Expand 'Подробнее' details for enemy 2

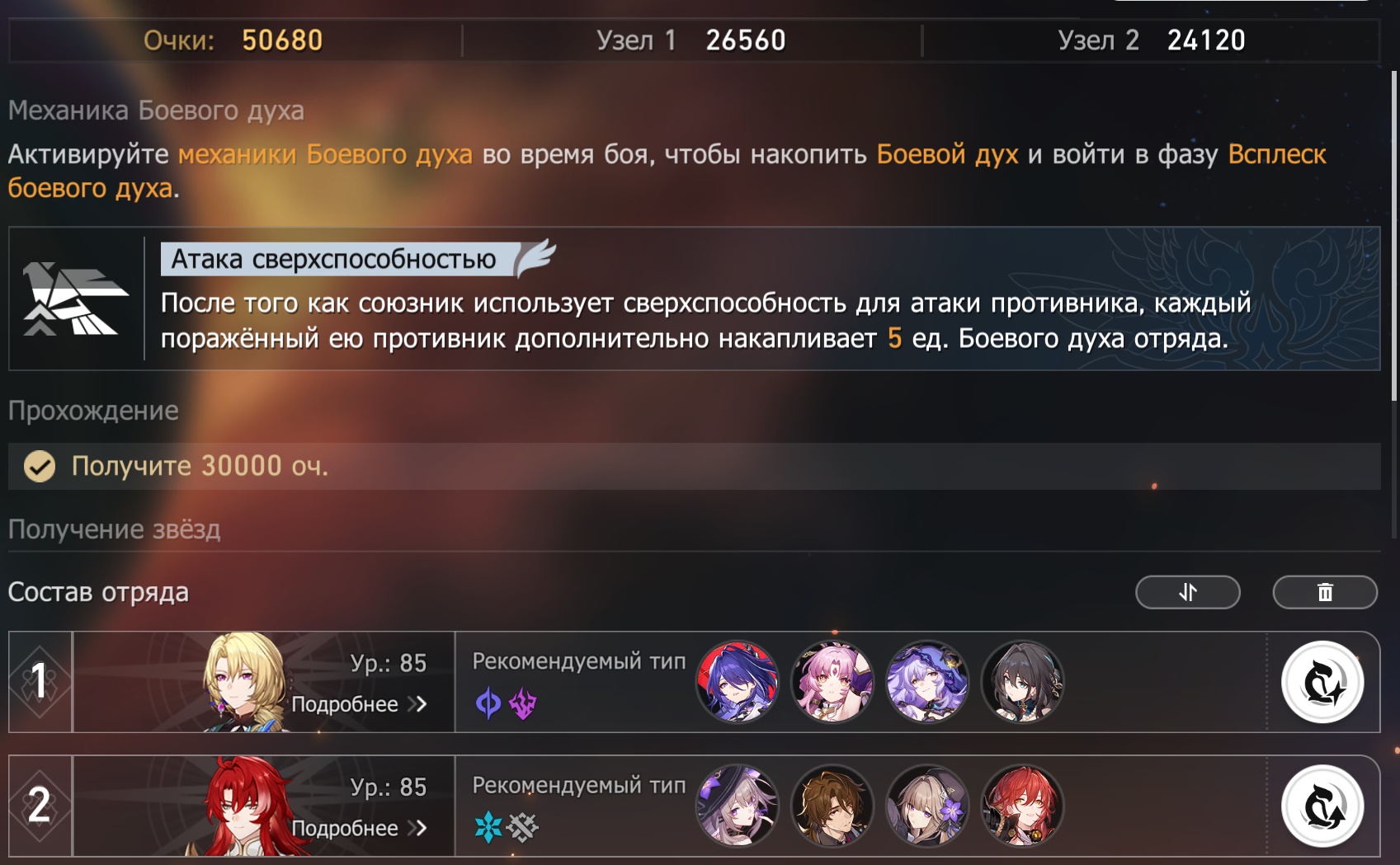tap(359, 828)
